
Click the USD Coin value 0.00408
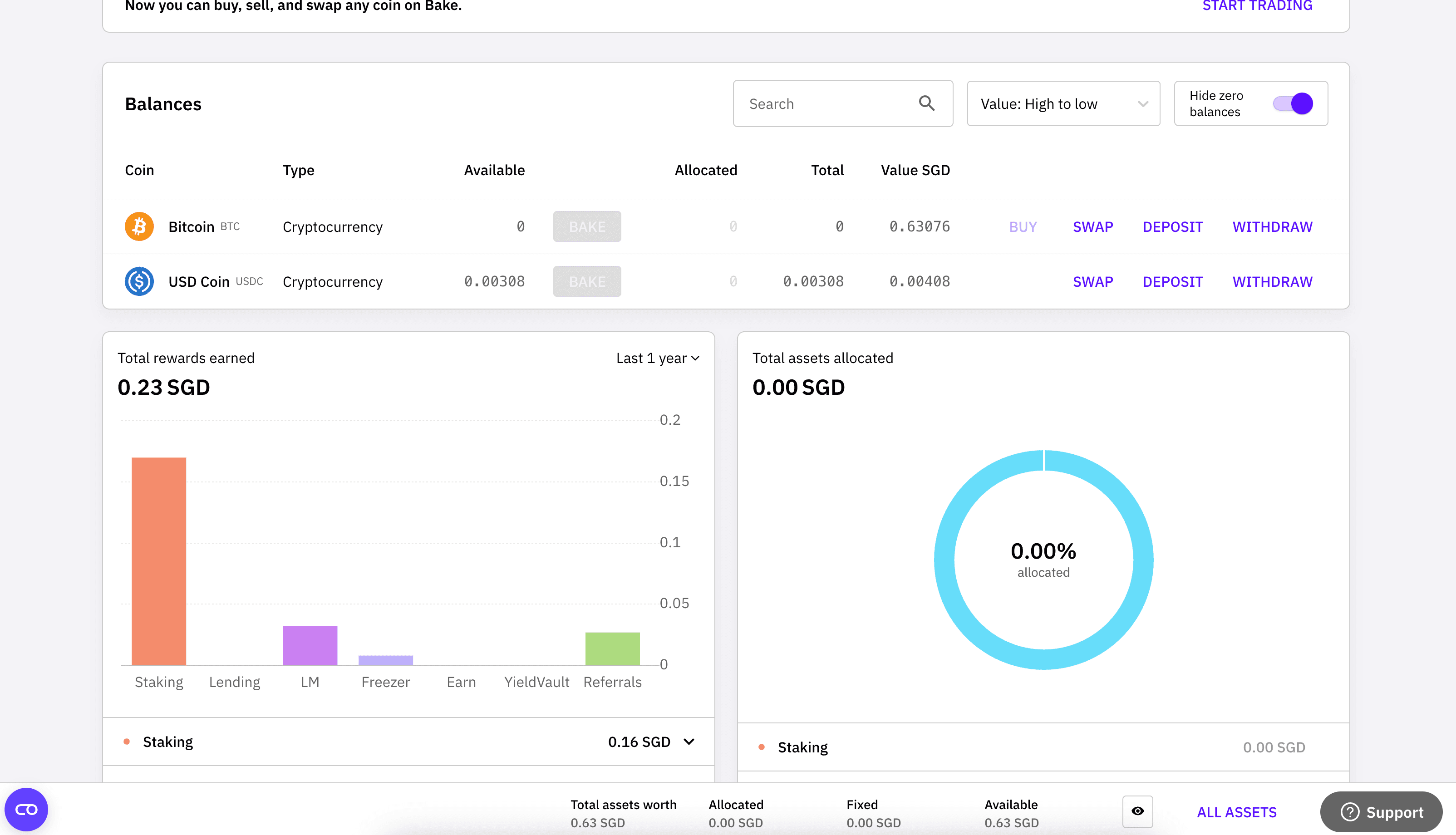coord(919,281)
